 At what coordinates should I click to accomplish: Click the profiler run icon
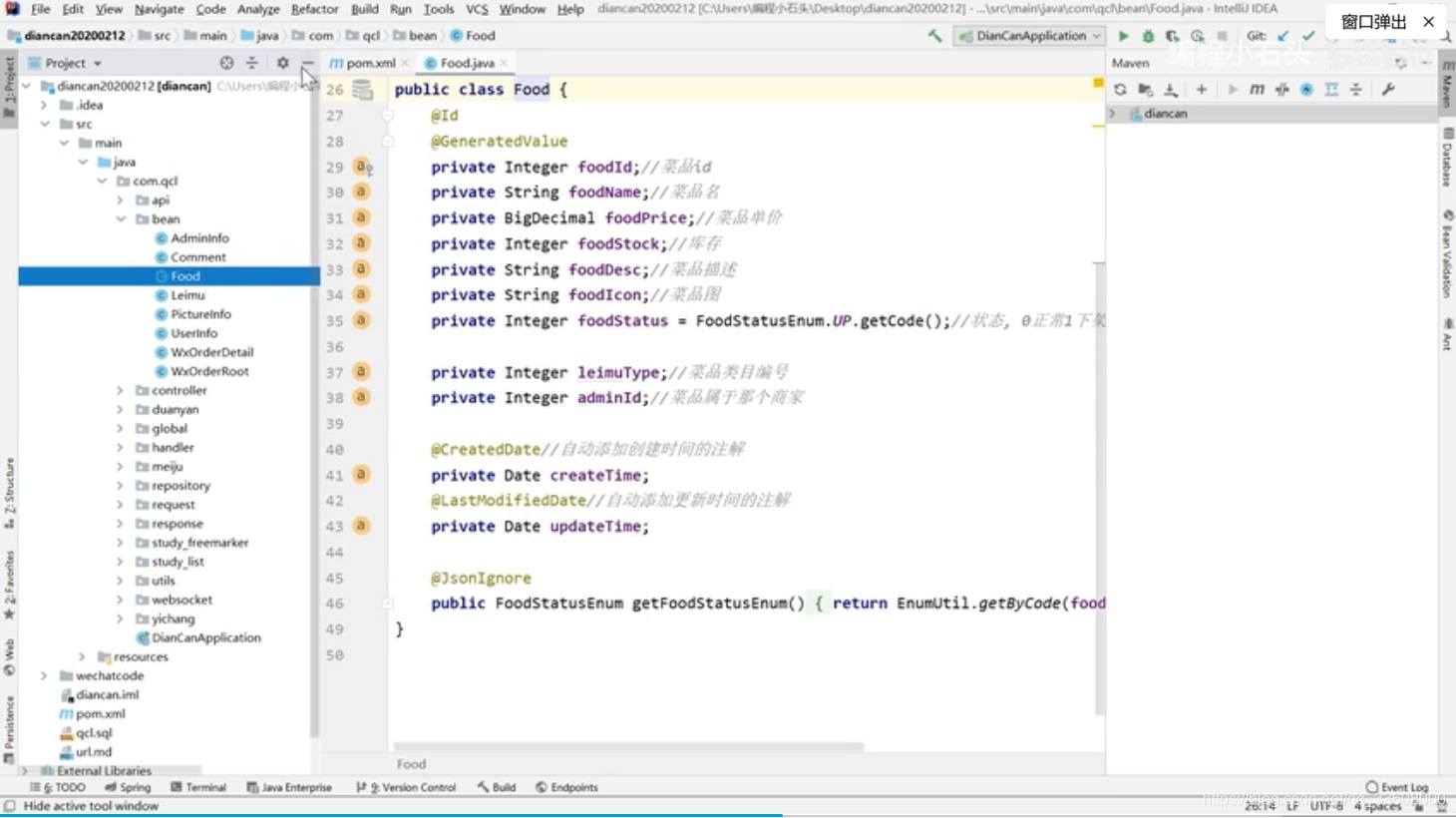click(x=1198, y=36)
